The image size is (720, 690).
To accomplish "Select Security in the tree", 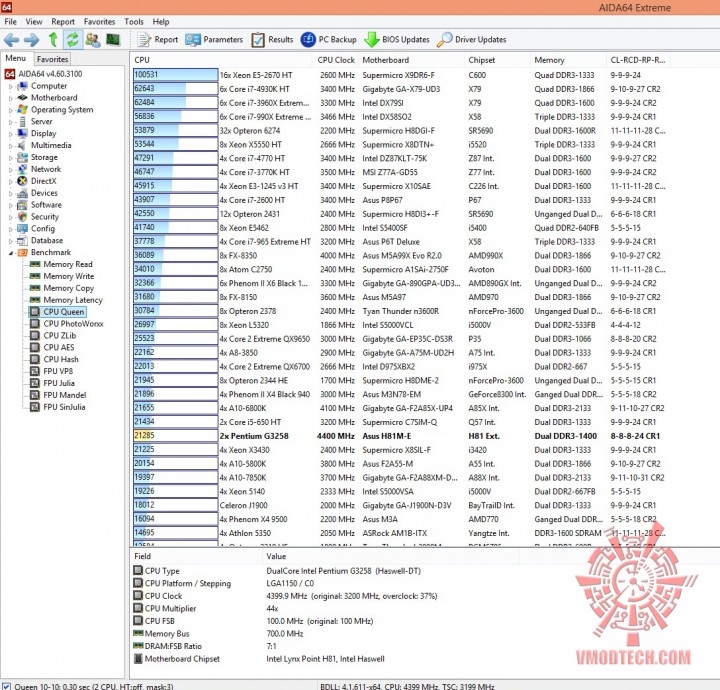I will (45, 217).
